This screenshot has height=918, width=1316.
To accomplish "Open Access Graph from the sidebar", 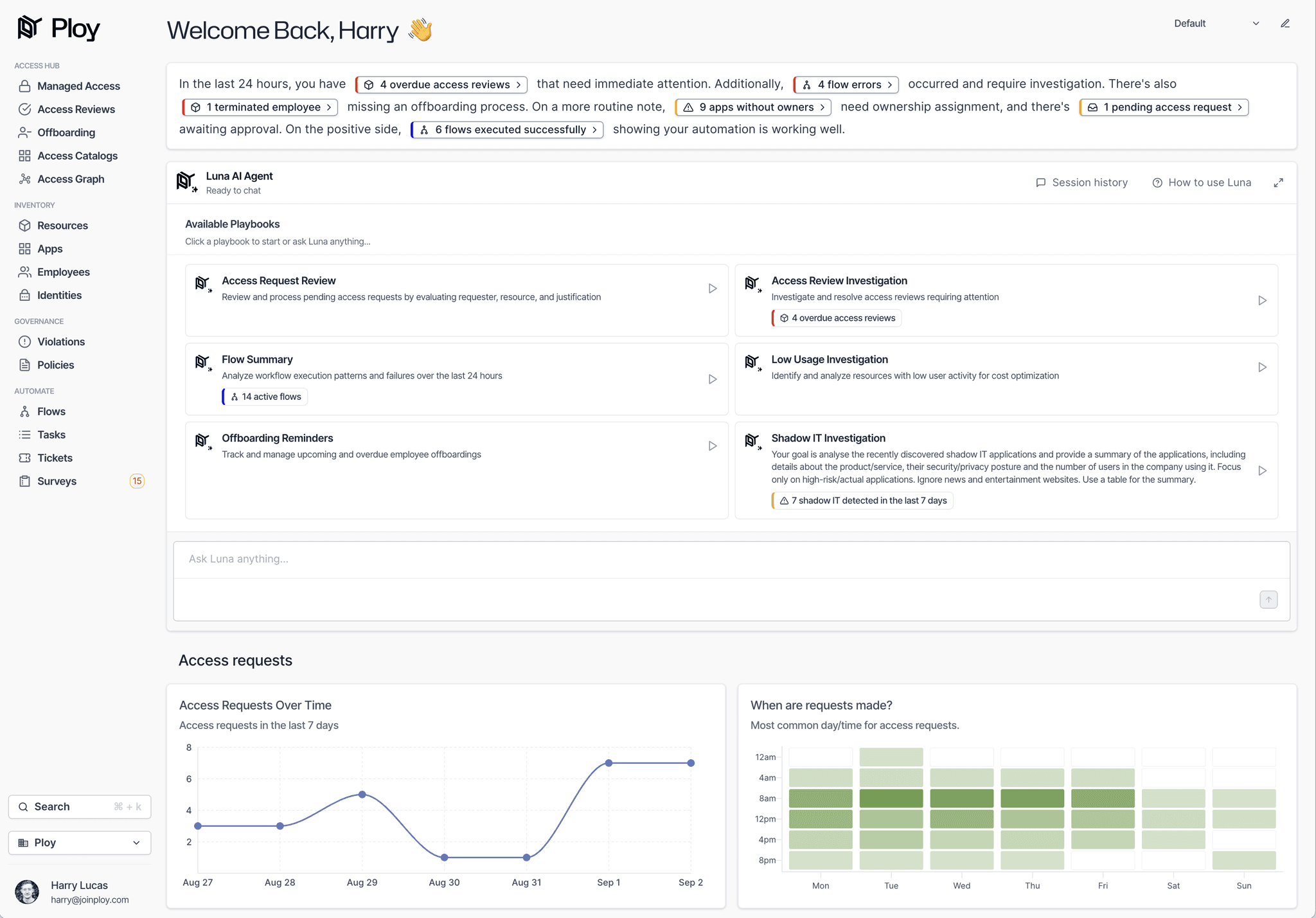I will (x=71, y=179).
